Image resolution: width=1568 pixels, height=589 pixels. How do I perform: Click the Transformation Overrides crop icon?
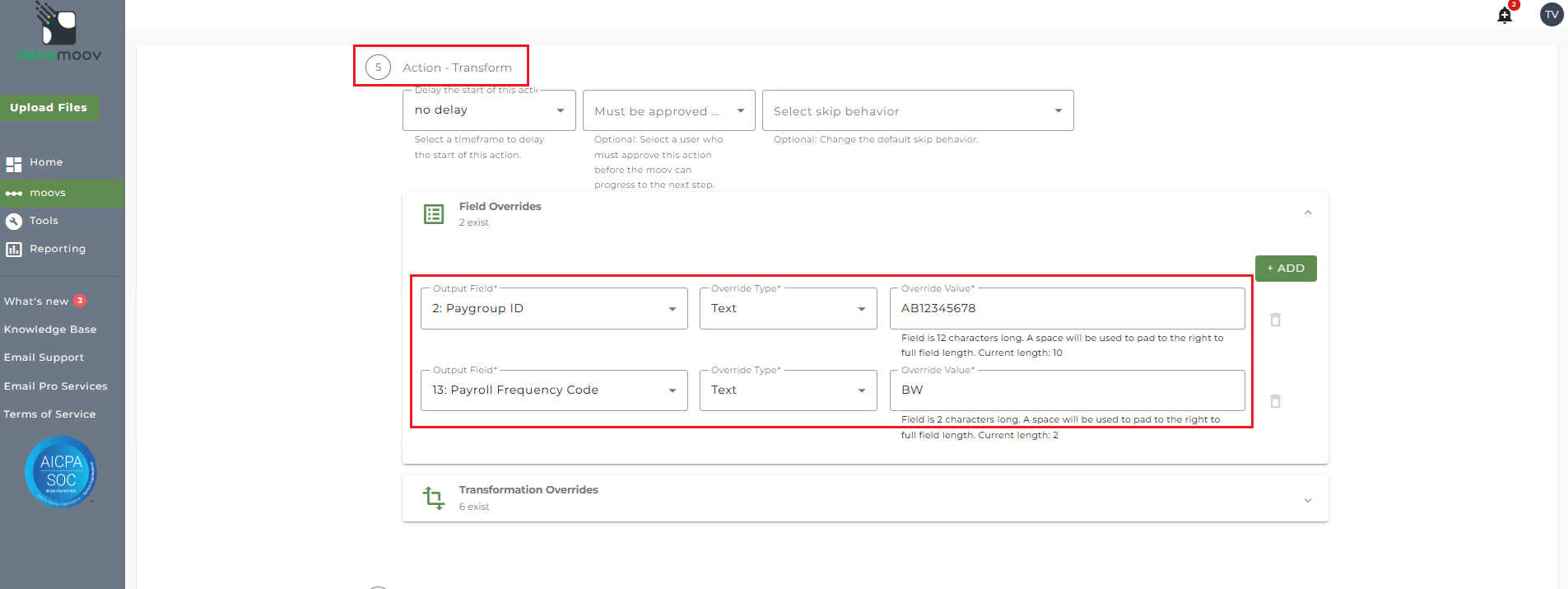click(x=434, y=498)
